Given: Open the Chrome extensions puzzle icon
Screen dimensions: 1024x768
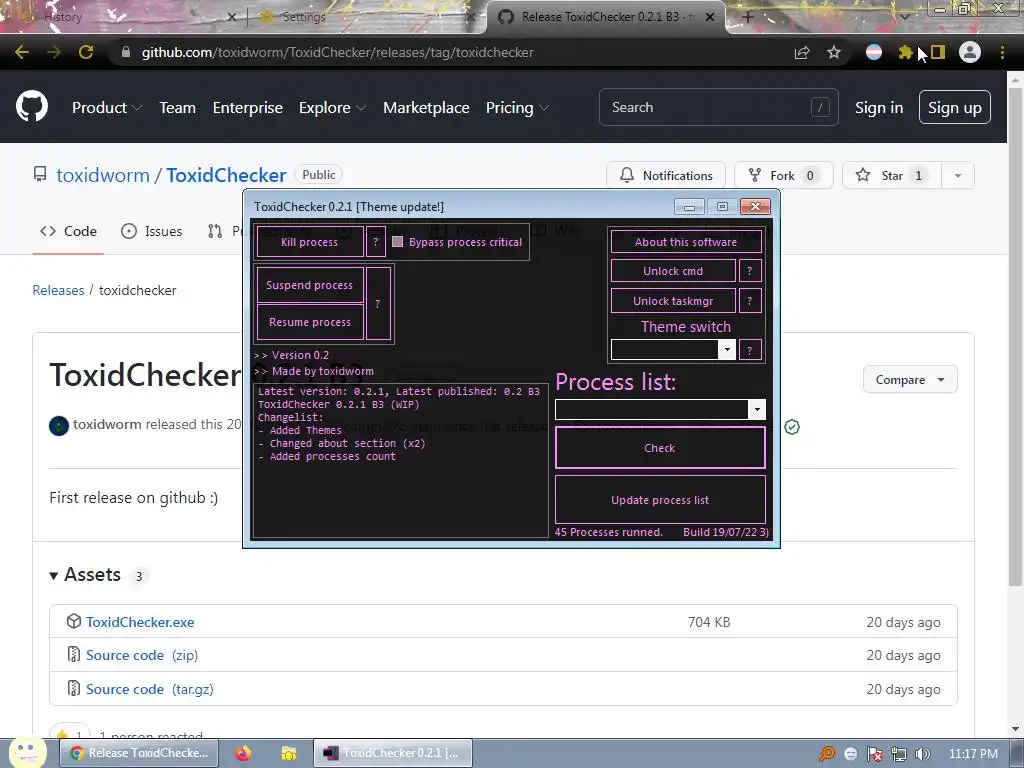Looking at the screenshot, I should [905, 52].
